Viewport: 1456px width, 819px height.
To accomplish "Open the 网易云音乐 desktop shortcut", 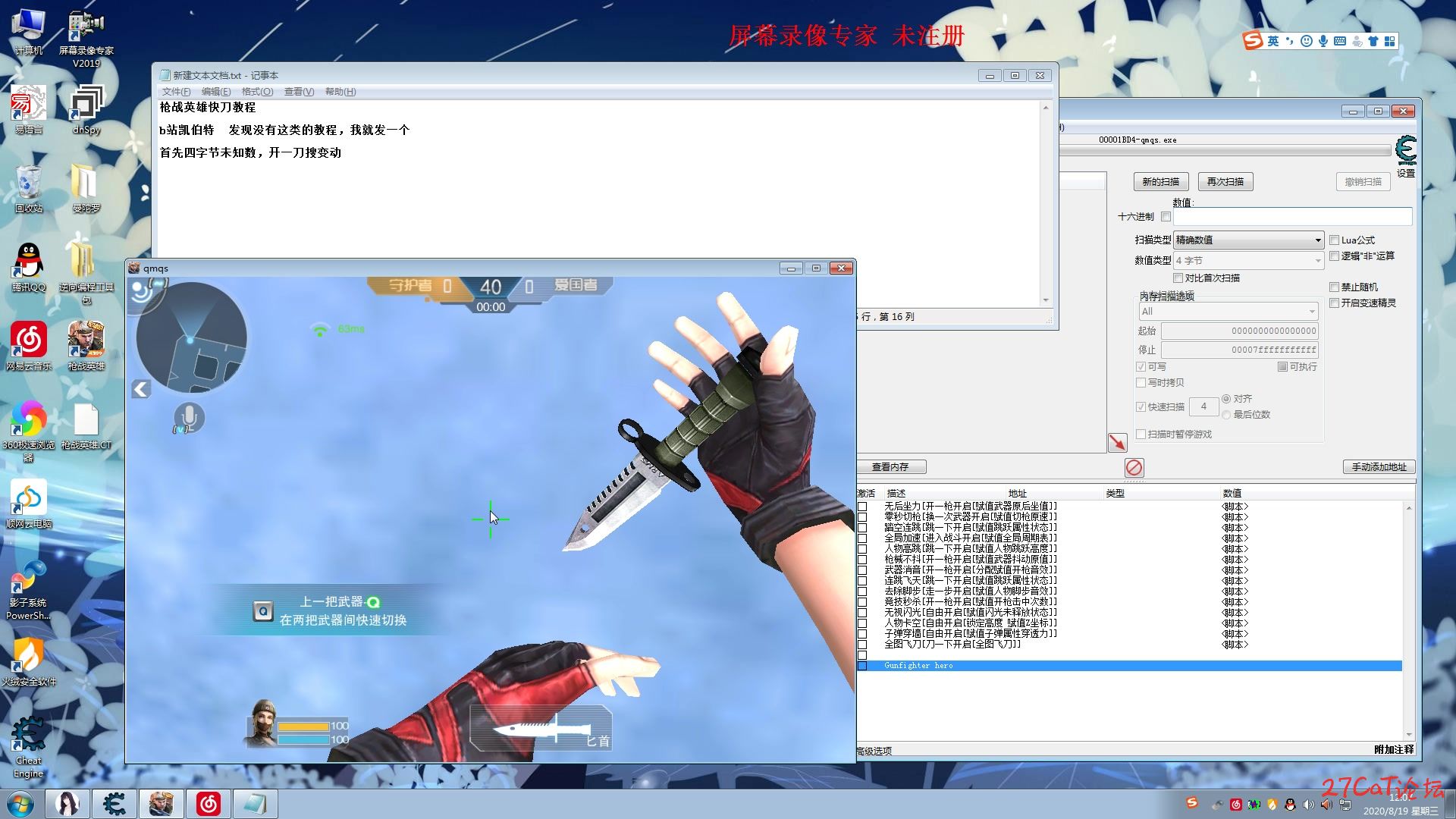I will pos(28,346).
